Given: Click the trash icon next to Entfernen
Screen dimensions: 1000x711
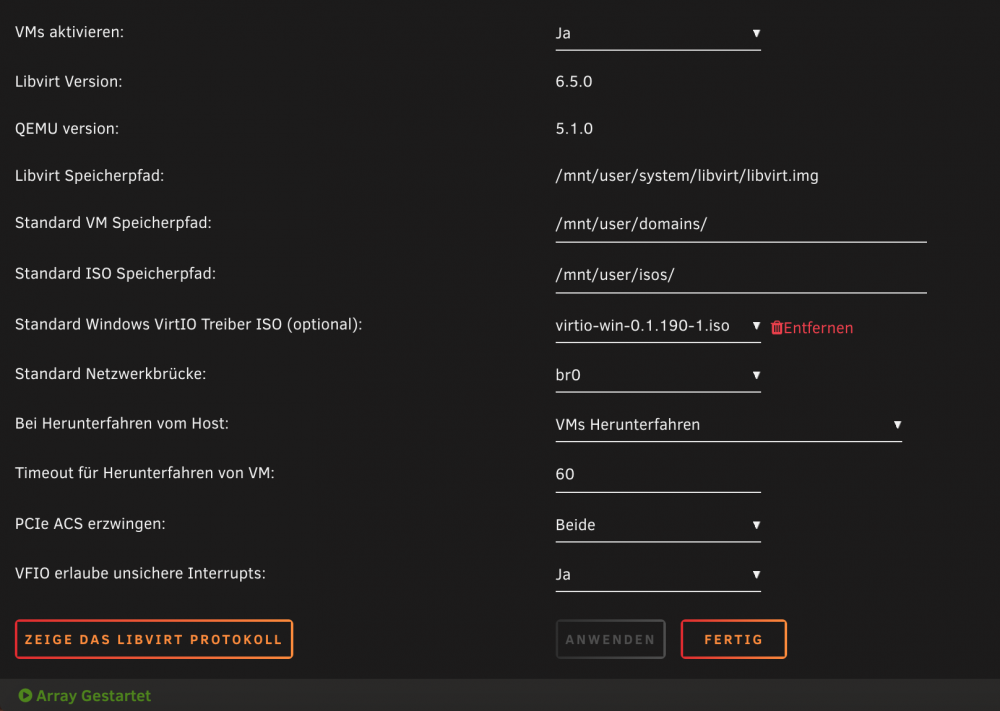Looking at the screenshot, I should pyautogui.click(x=776, y=328).
